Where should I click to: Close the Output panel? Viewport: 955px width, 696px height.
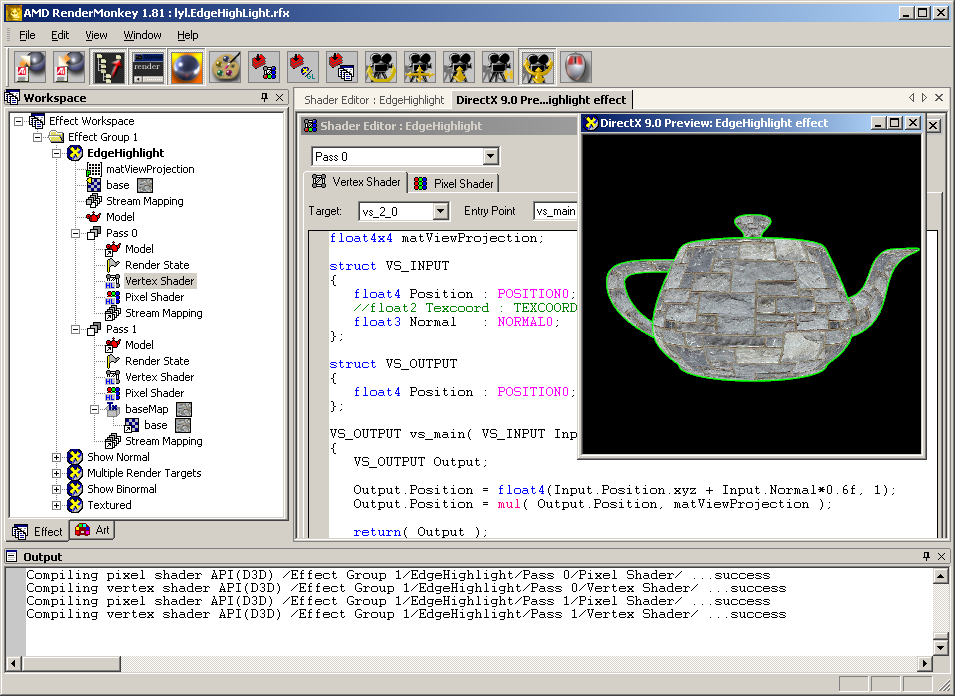pyautogui.click(x=942, y=556)
